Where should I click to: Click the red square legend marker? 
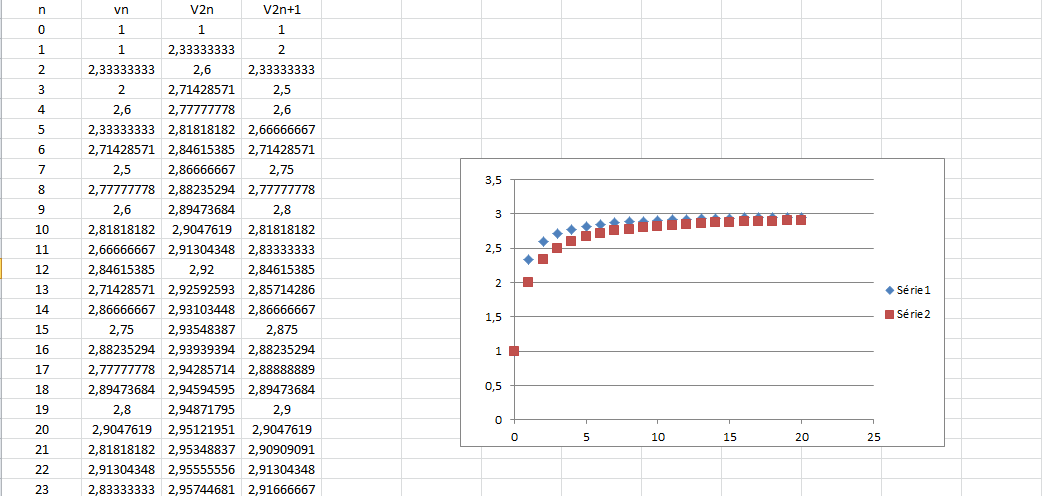(889, 314)
